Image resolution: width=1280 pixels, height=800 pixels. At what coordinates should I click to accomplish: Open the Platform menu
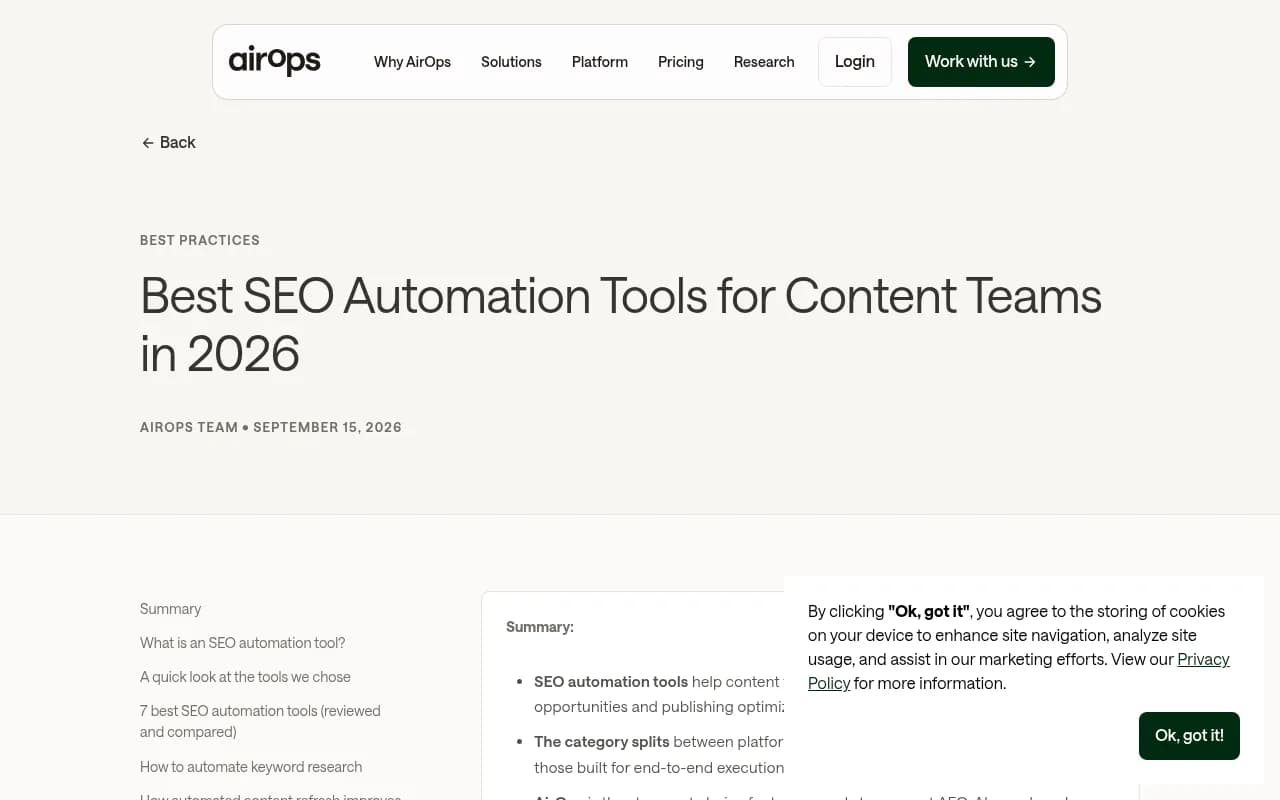pos(600,62)
